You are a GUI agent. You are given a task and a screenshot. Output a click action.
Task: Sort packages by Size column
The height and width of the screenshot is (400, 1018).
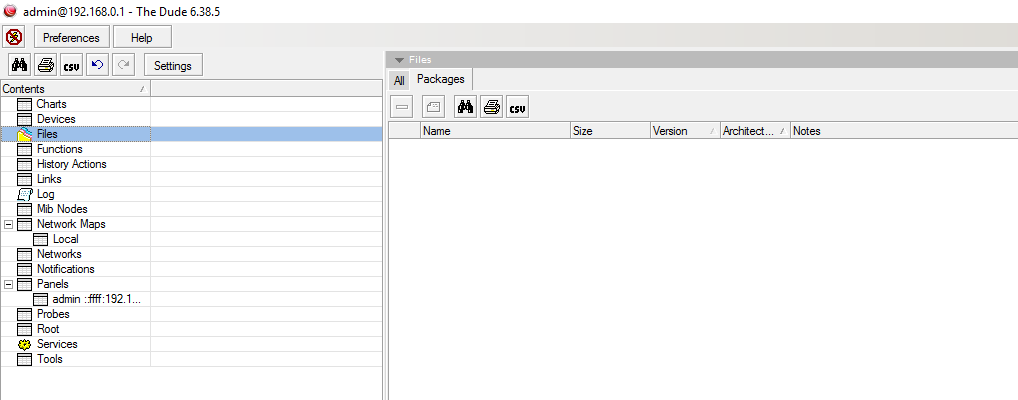(610, 131)
